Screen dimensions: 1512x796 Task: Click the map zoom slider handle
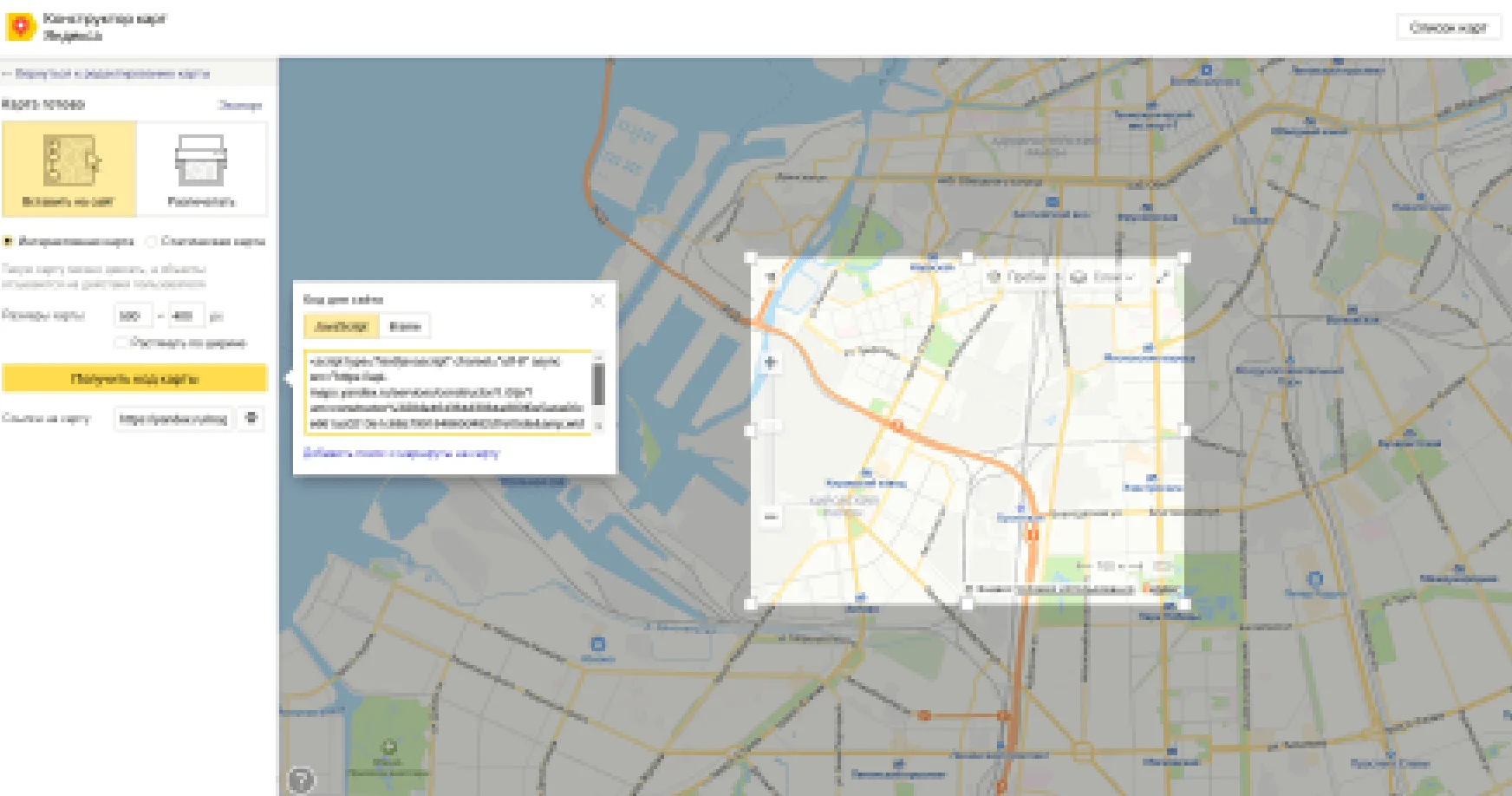[x=770, y=425]
